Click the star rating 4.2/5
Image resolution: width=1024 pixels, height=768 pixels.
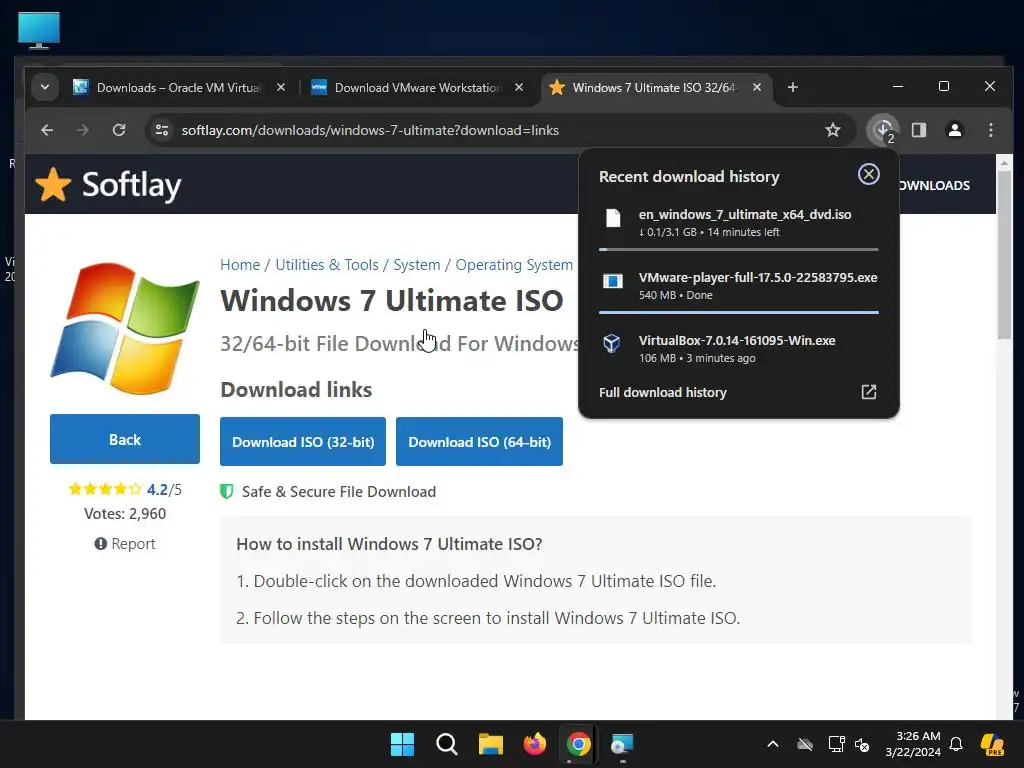point(125,489)
